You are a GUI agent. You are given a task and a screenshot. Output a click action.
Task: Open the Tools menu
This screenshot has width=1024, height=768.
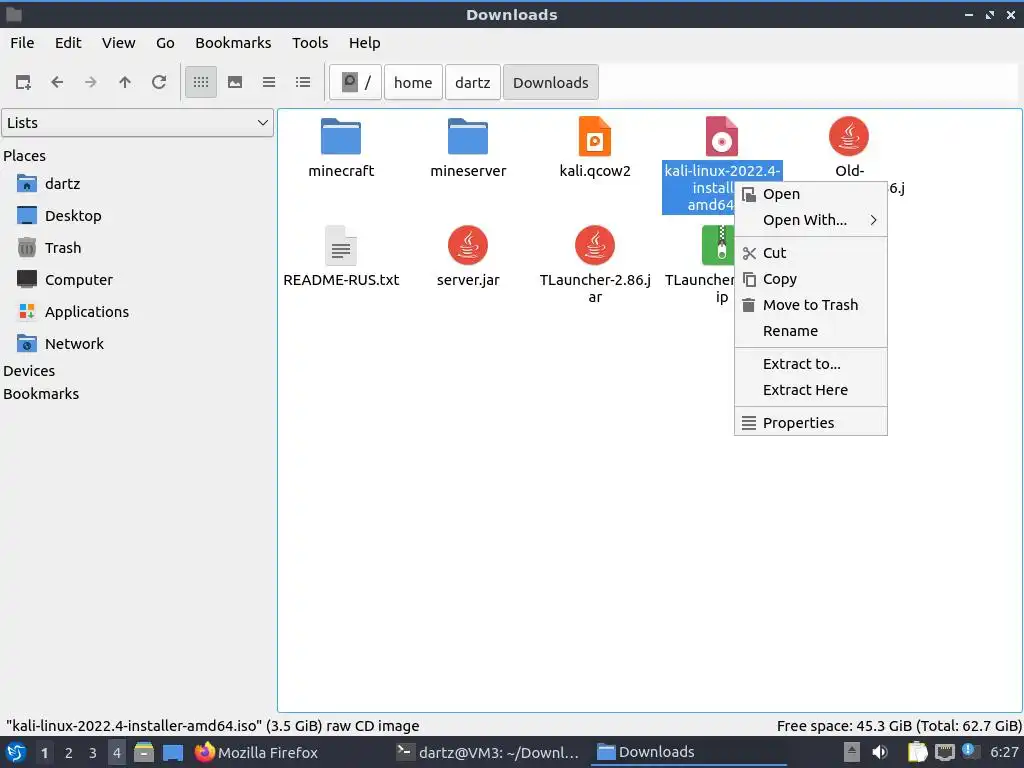pos(310,43)
